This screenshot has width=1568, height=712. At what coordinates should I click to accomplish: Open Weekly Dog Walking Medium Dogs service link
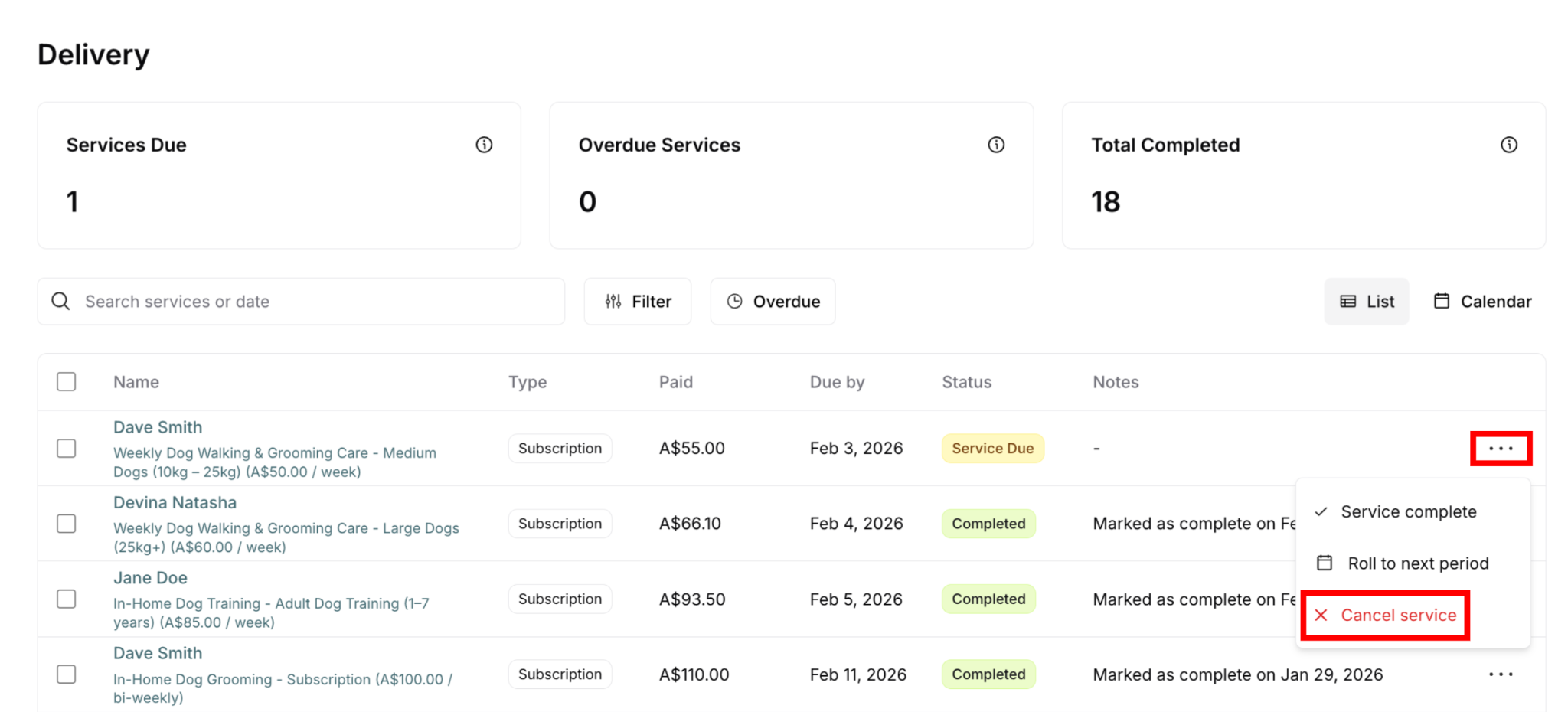[x=275, y=462]
